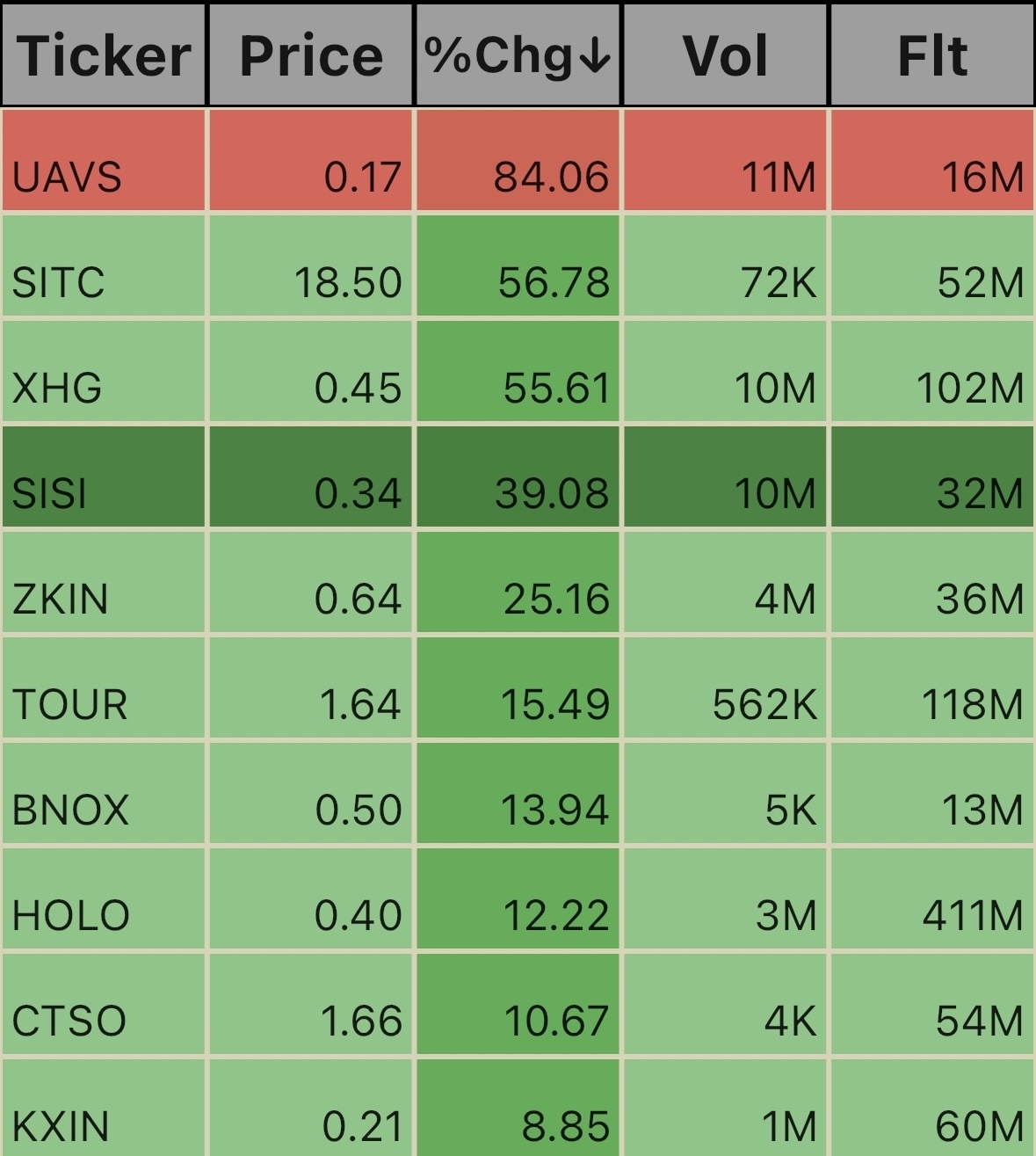Sort by the Price column header
This screenshot has width=1036, height=1156.
tap(311, 55)
